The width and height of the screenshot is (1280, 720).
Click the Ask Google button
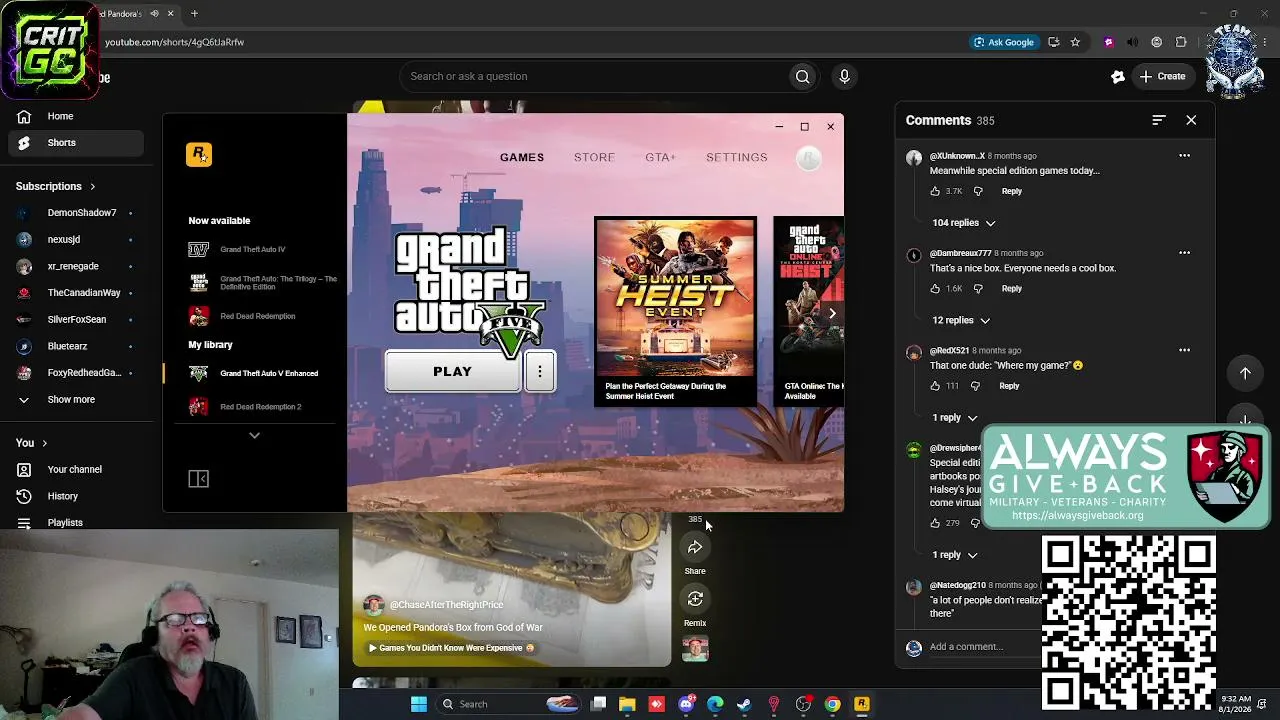pos(1004,42)
